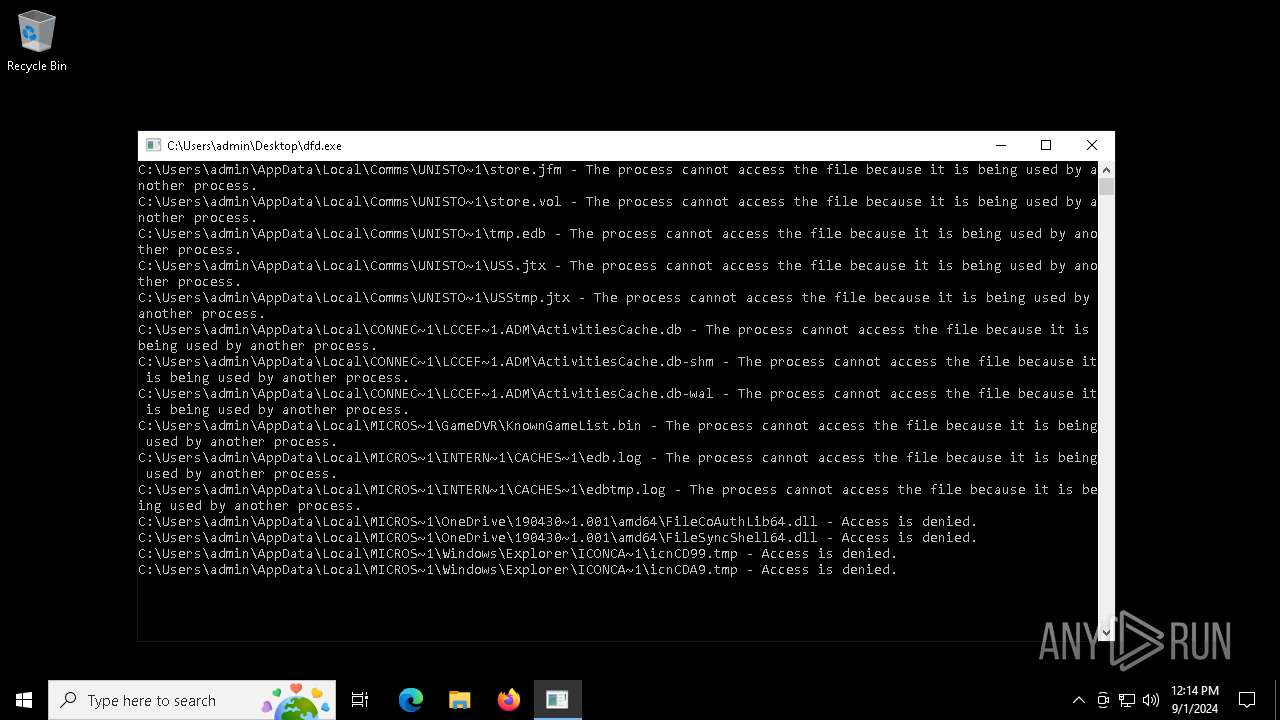Click the console scrollbar up arrow
Viewport: 1280px width, 720px height.
point(1106,170)
